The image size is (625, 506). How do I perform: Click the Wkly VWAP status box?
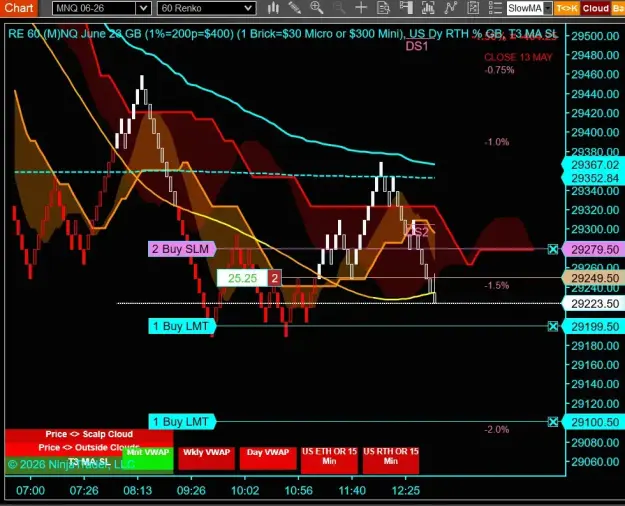point(206,459)
